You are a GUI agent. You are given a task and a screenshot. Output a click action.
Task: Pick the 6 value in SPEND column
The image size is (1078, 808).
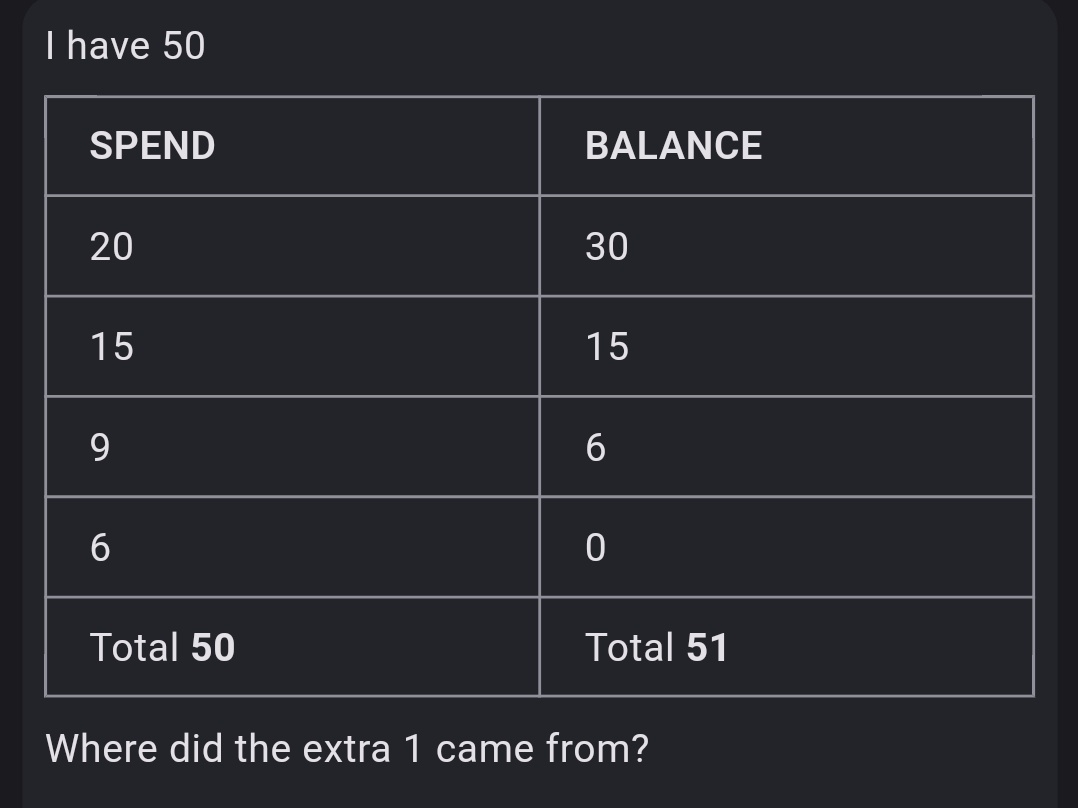100,547
